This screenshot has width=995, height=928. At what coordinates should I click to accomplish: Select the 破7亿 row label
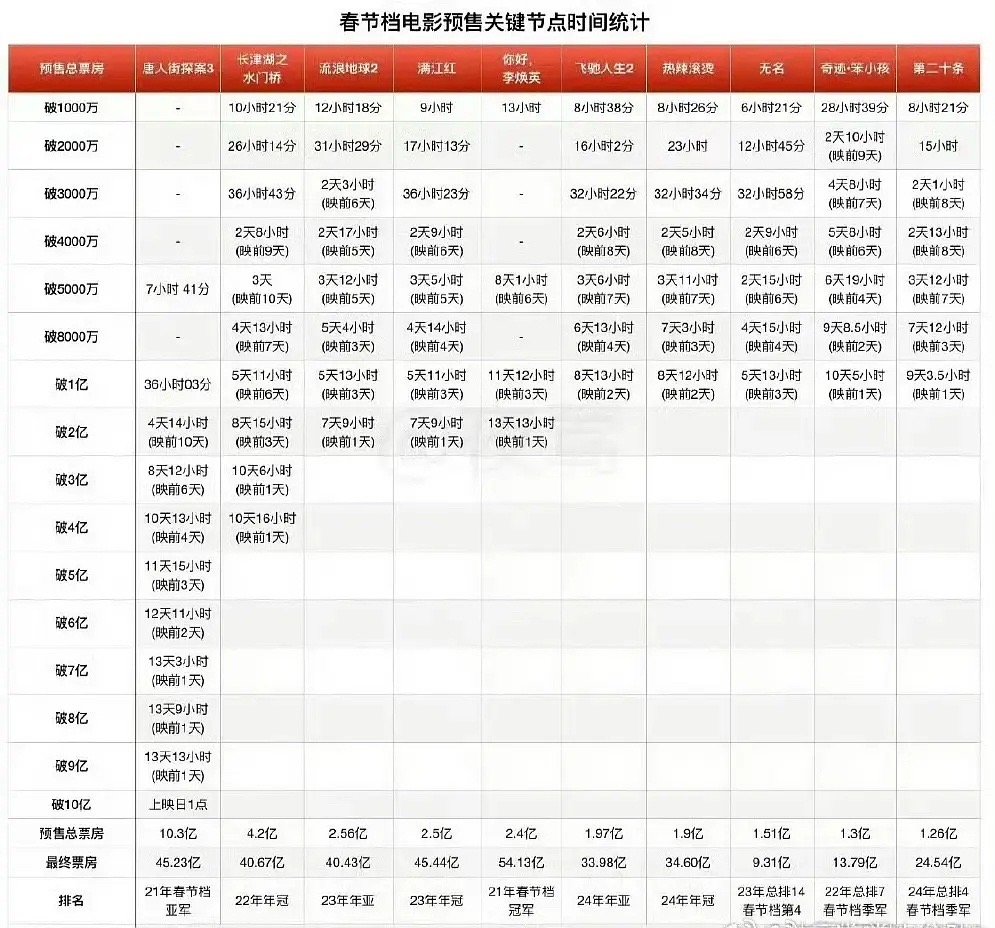[71, 670]
